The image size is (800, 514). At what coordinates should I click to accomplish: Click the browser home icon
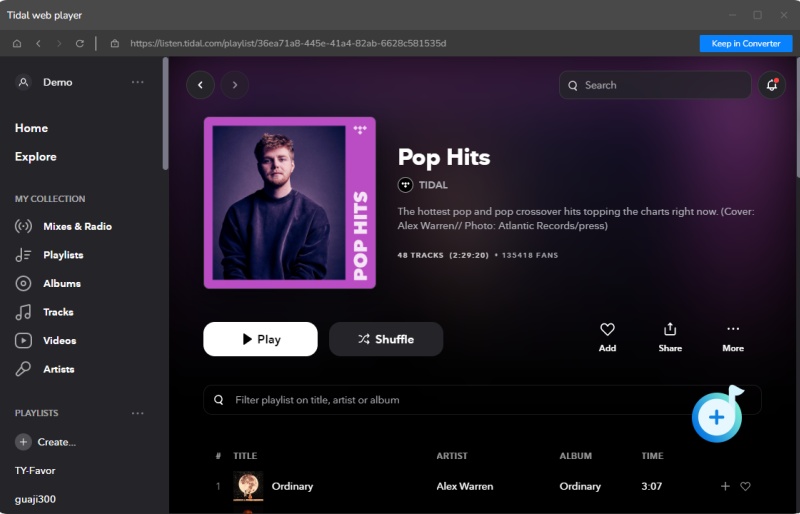[17, 43]
